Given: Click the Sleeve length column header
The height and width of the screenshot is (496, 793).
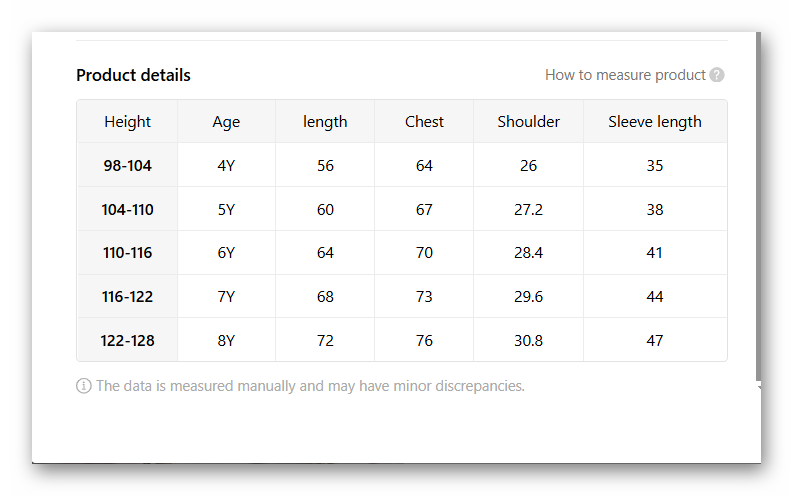Looking at the screenshot, I should click(x=655, y=122).
